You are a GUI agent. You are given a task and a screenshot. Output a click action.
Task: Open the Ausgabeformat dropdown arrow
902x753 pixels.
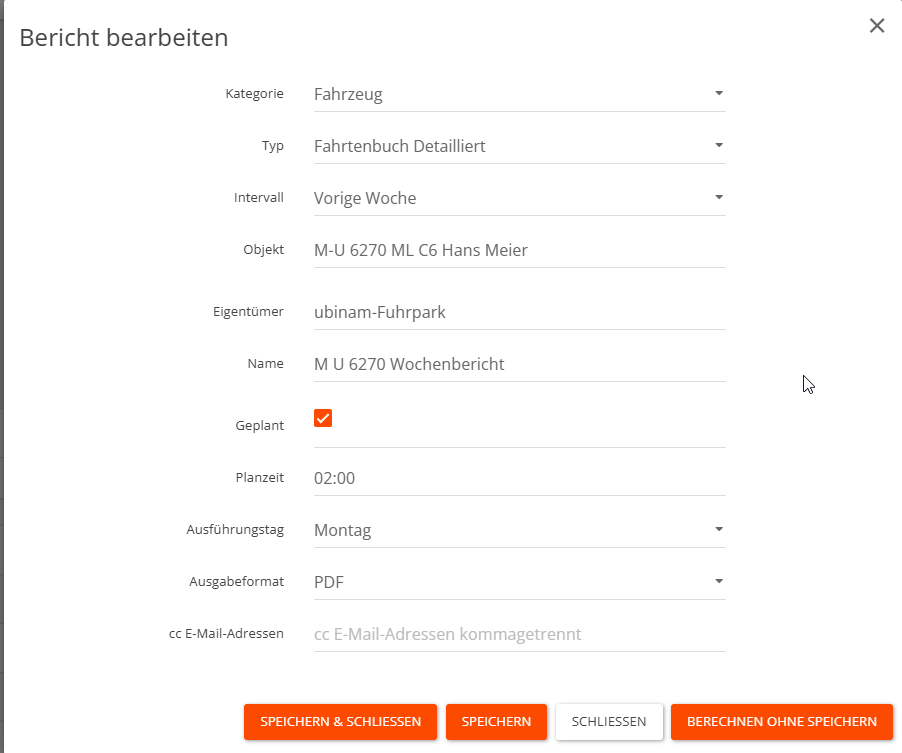[718, 581]
